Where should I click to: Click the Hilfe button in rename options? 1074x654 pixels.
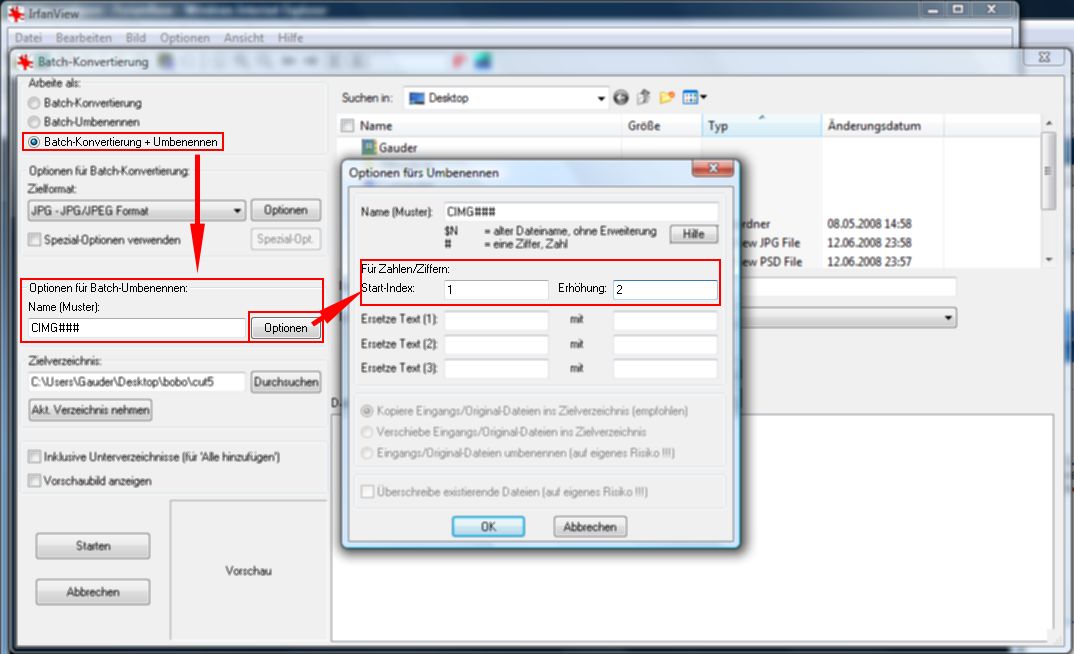pos(693,234)
